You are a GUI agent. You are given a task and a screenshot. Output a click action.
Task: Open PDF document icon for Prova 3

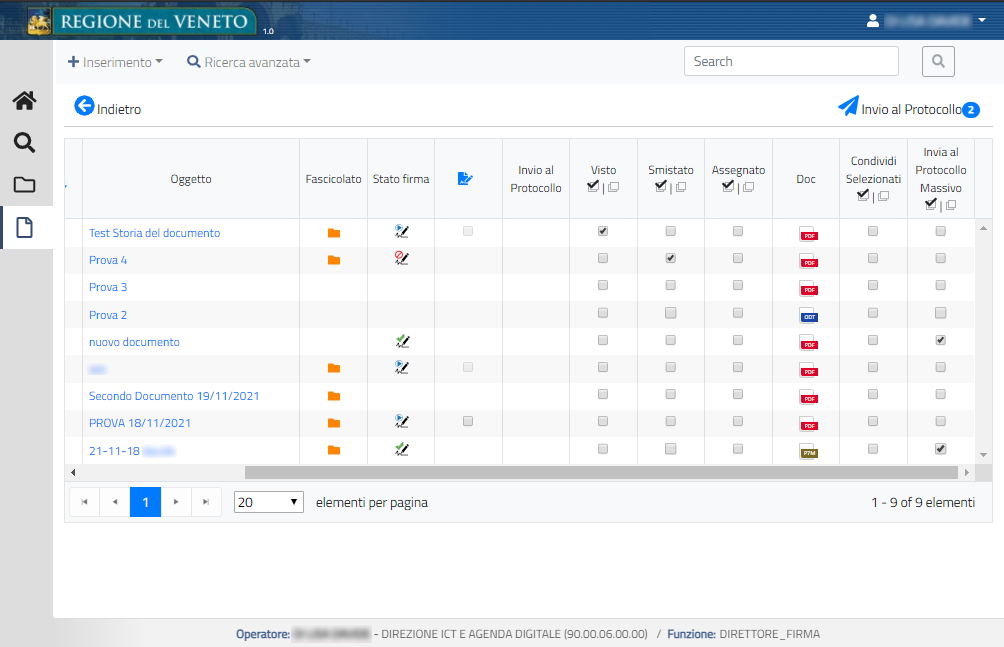[x=808, y=288]
